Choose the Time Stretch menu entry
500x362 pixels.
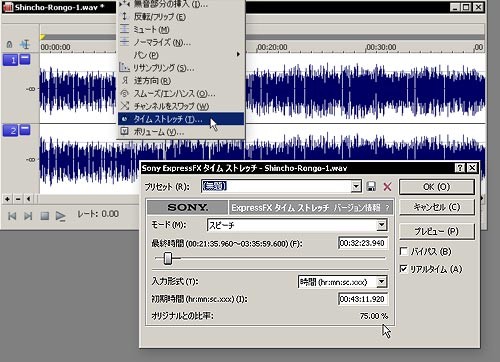point(181,119)
